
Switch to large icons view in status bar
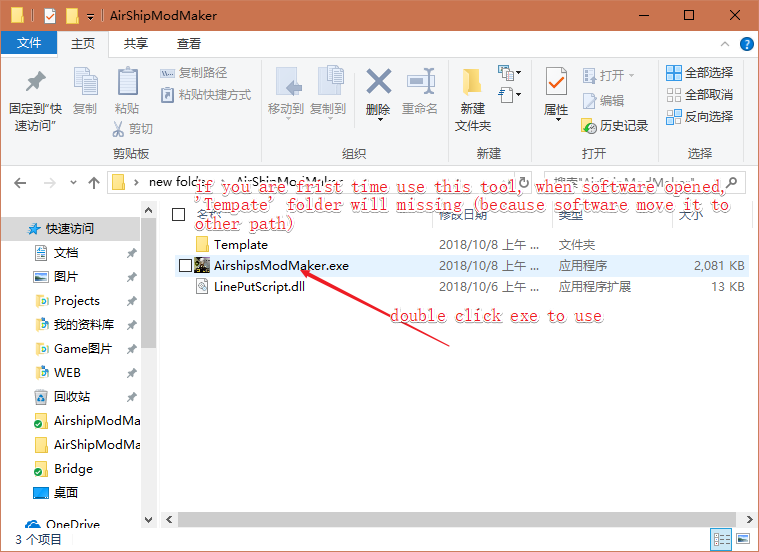(x=741, y=540)
